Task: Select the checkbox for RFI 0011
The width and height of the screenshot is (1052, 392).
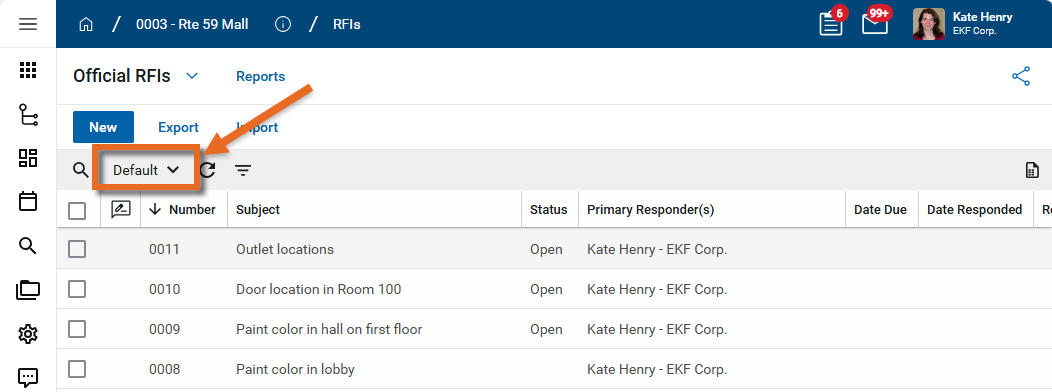Action: (x=77, y=249)
